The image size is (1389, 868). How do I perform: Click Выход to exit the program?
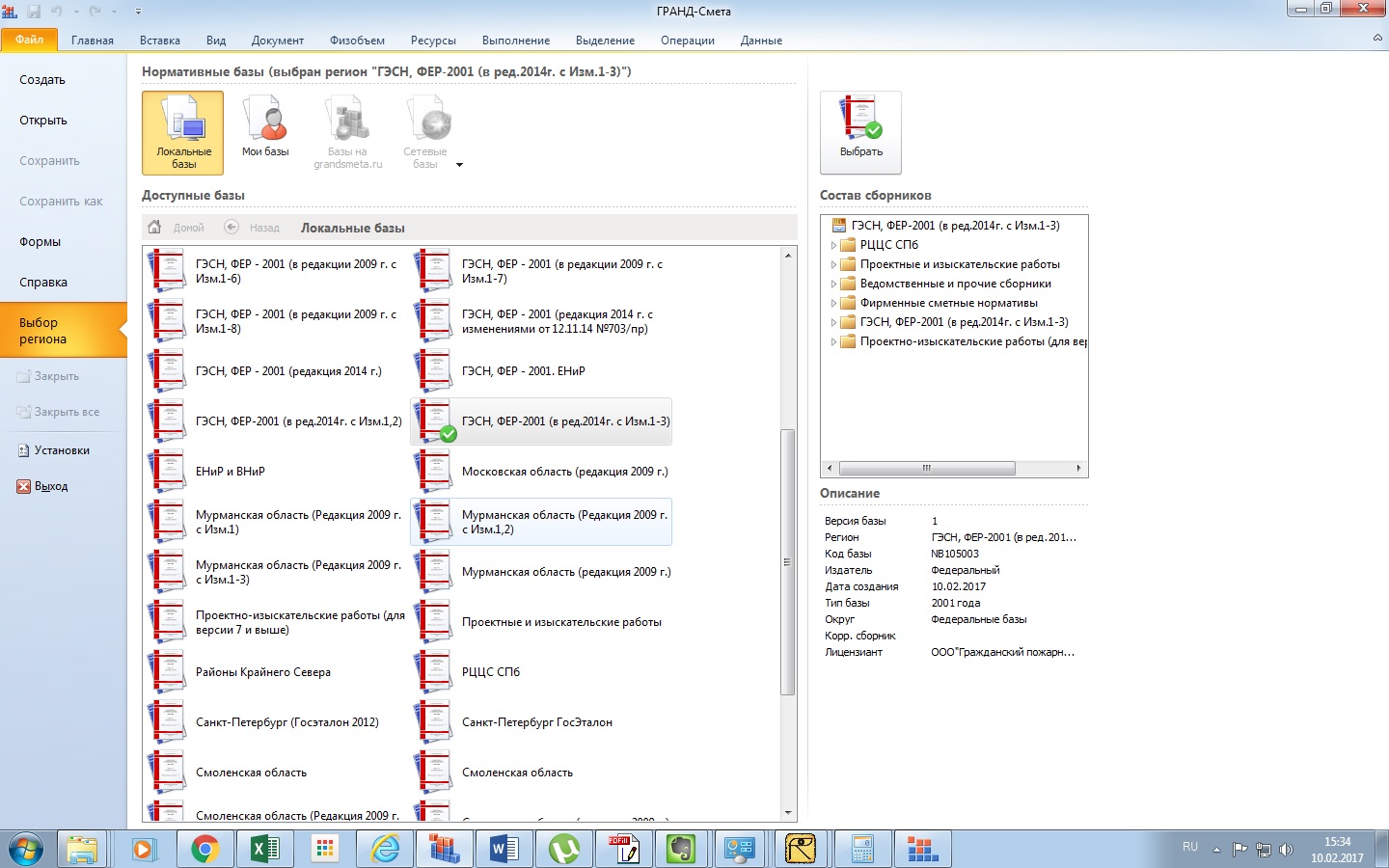pos(51,486)
